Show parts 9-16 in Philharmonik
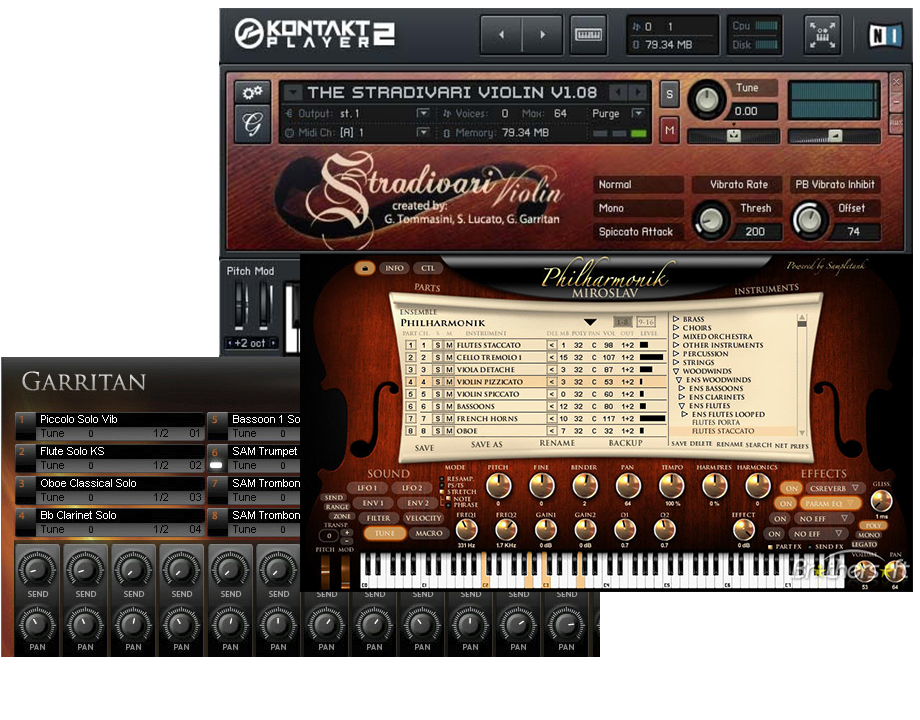The image size is (920, 720). click(646, 322)
